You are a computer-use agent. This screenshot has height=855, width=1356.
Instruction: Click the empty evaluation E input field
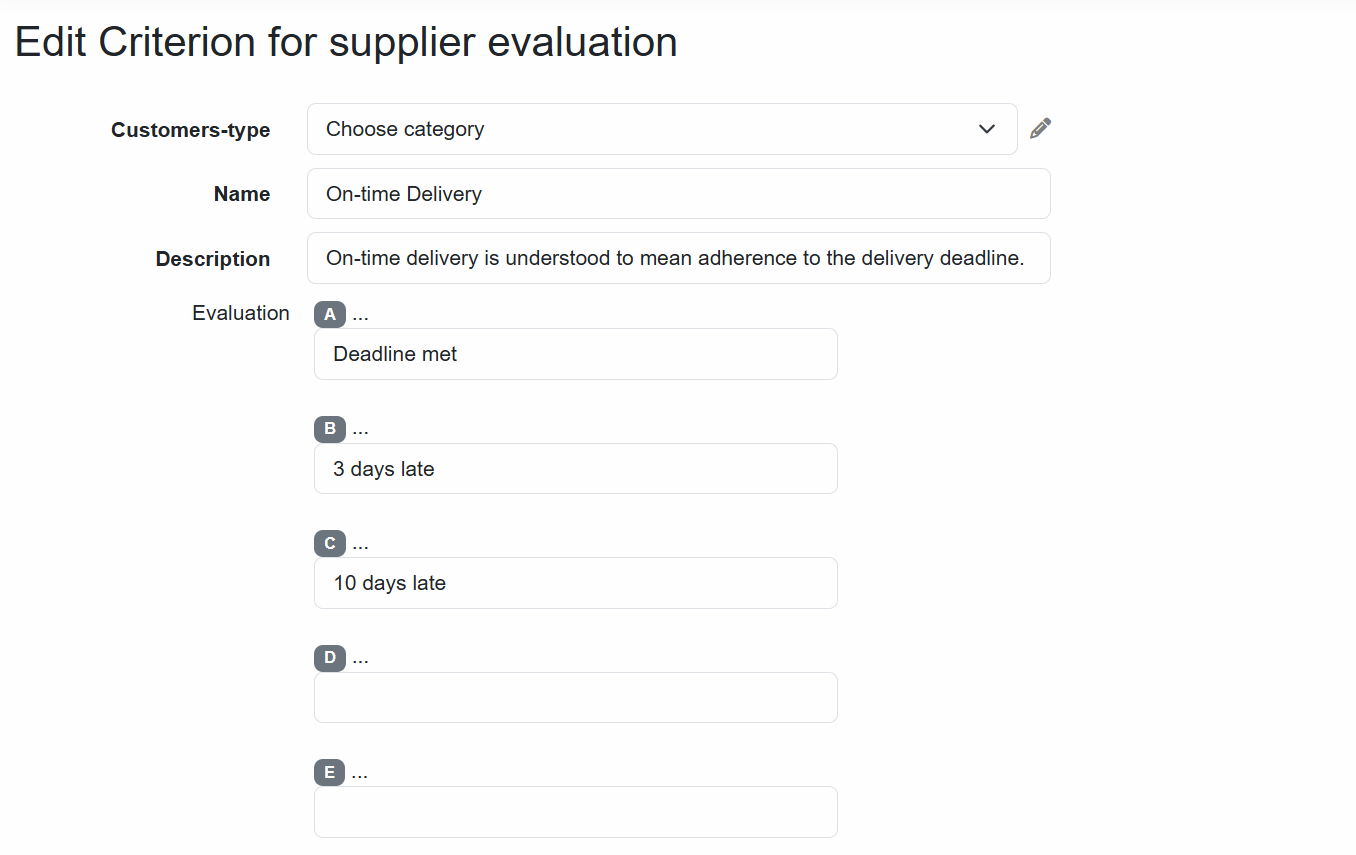coord(576,812)
